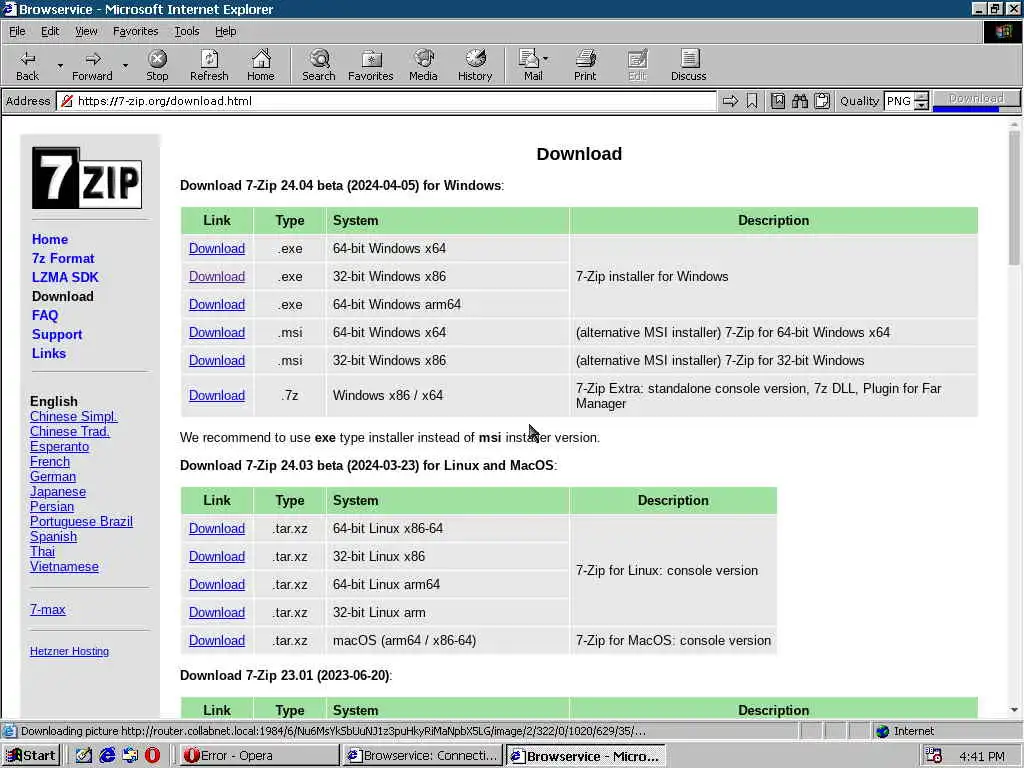Click the vertical scrollbar thumb
The image size is (1024, 768).
coord(1014,197)
